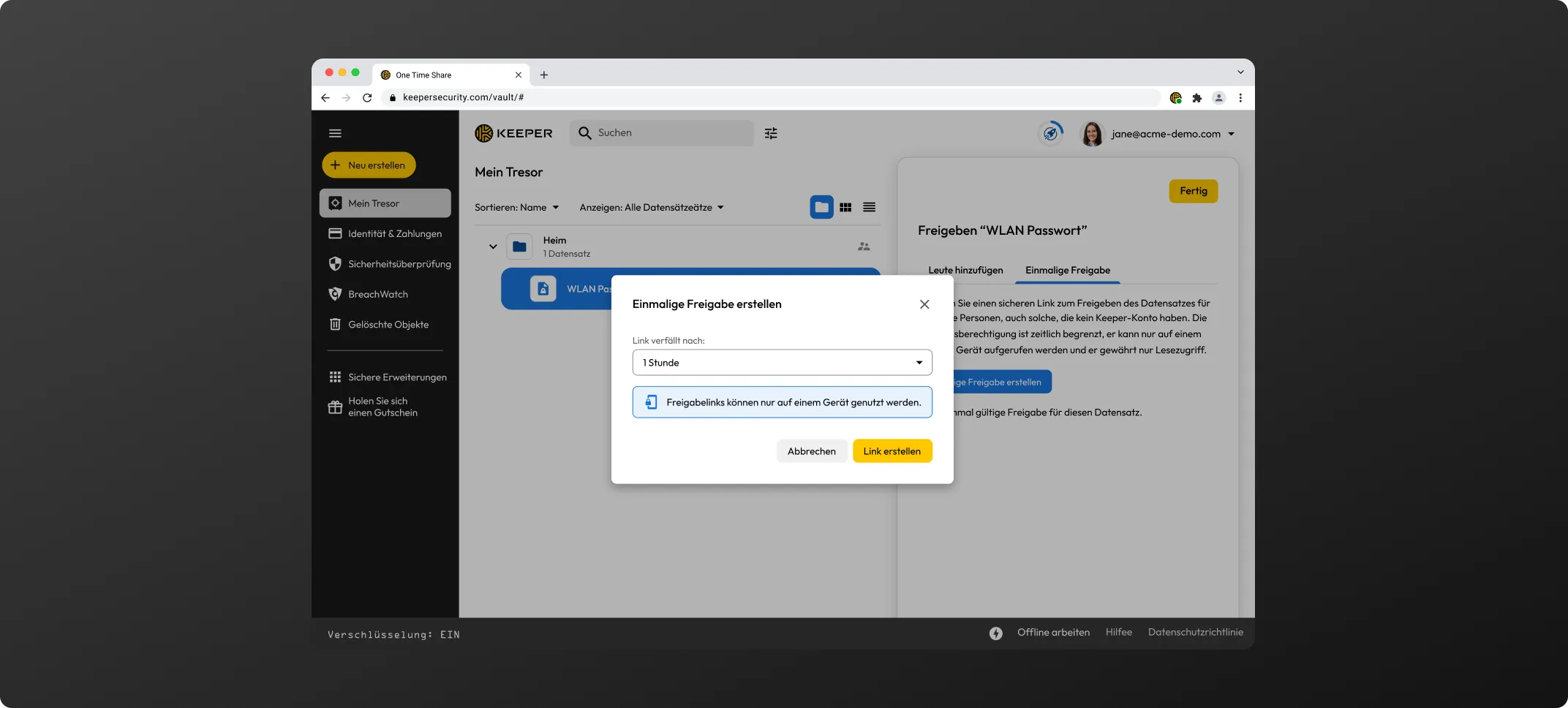Click the browser forward arrow

pos(346,98)
